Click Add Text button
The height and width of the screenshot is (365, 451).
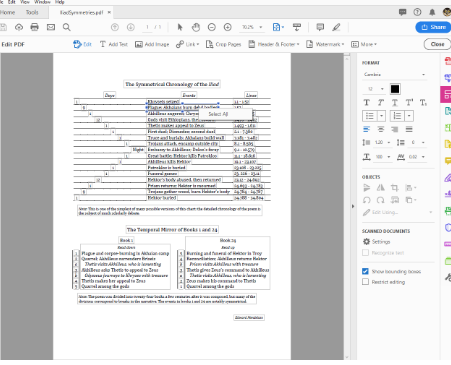pos(114,44)
